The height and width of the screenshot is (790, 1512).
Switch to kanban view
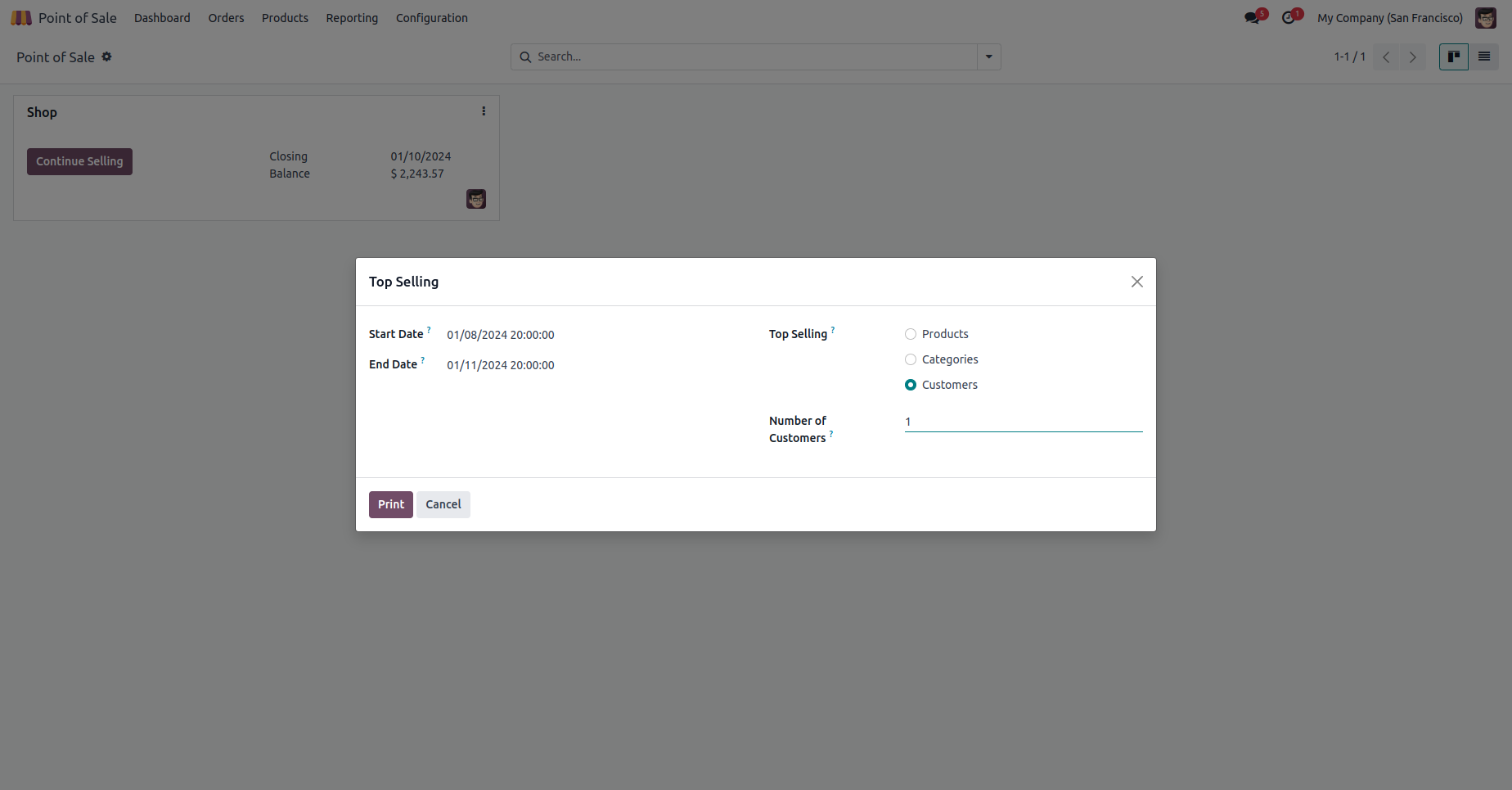tap(1453, 57)
